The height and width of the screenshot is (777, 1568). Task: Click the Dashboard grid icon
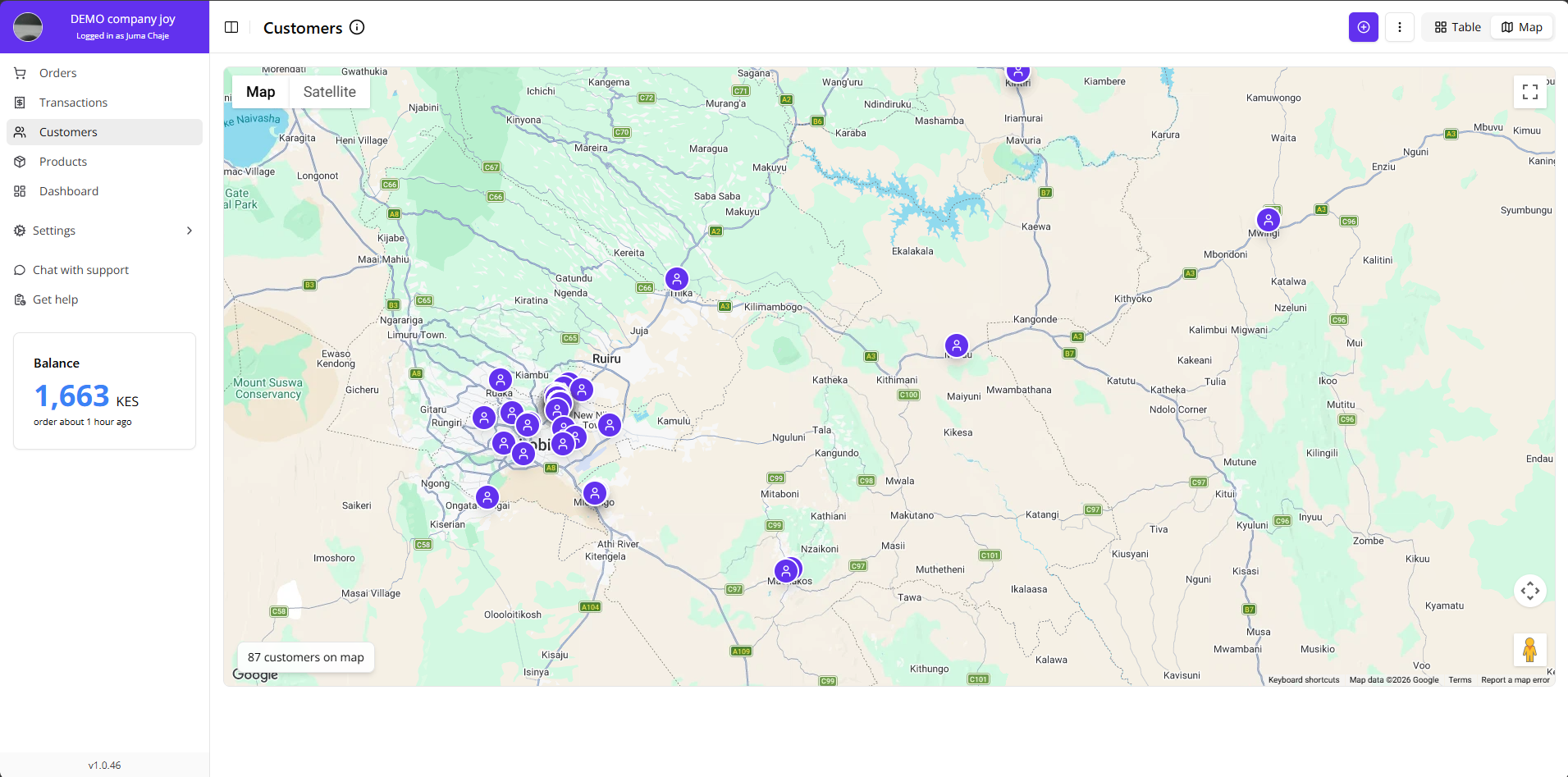point(20,191)
